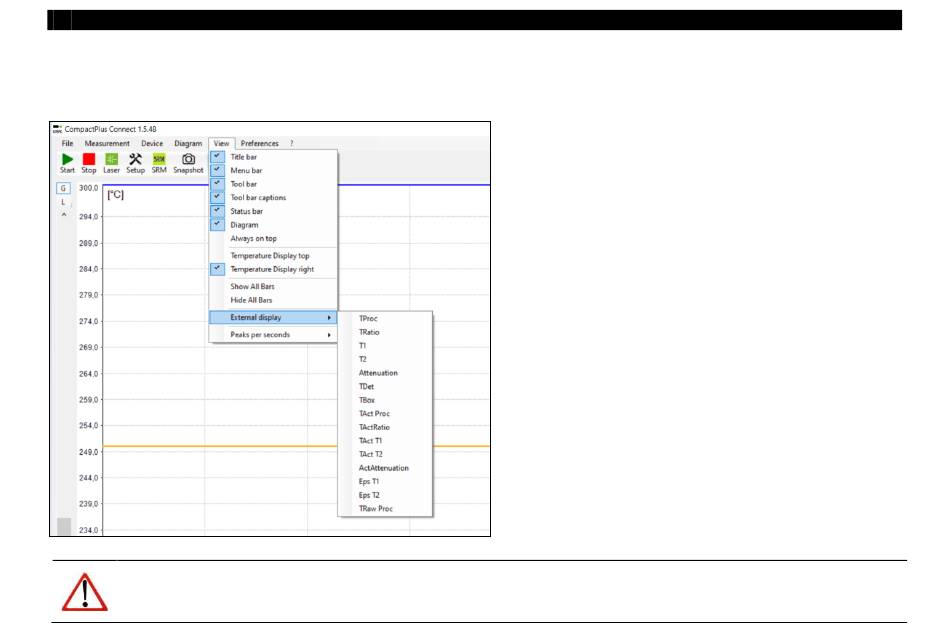This screenshot has height=638, width=950.
Task: Select T2 in the submenu
Action: [x=385, y=359]
